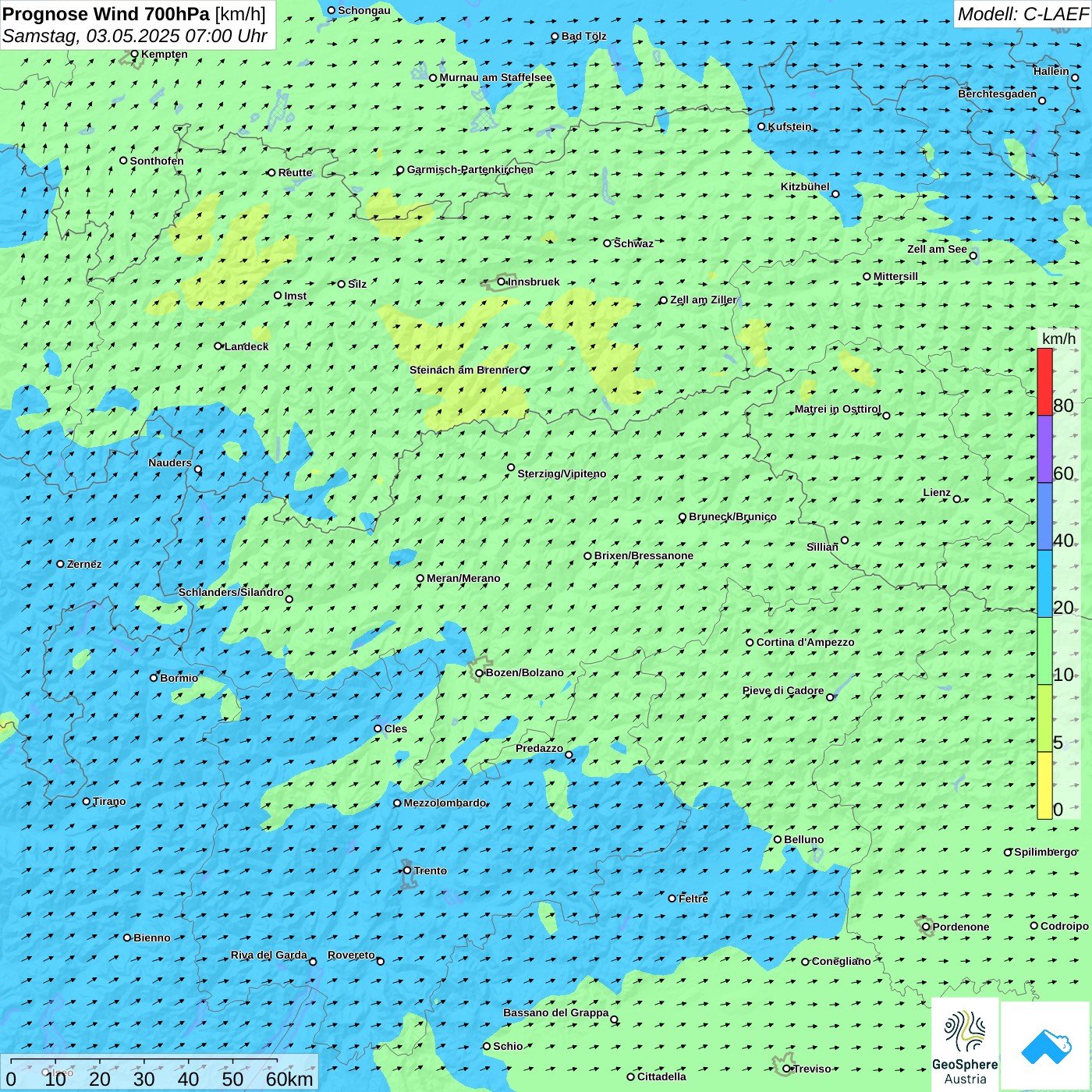The height and width of the screenshot is (1092, 1092).
Task: Click the forecast date Samstag, 03.05.2025 text
Action: [134, 36]
